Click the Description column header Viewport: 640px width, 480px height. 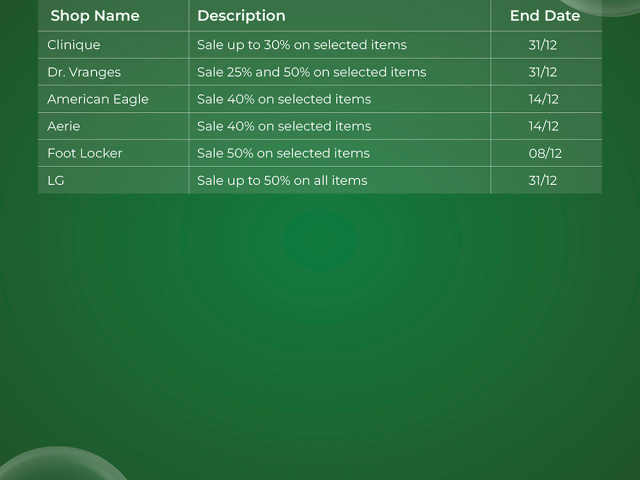(241, 16)
